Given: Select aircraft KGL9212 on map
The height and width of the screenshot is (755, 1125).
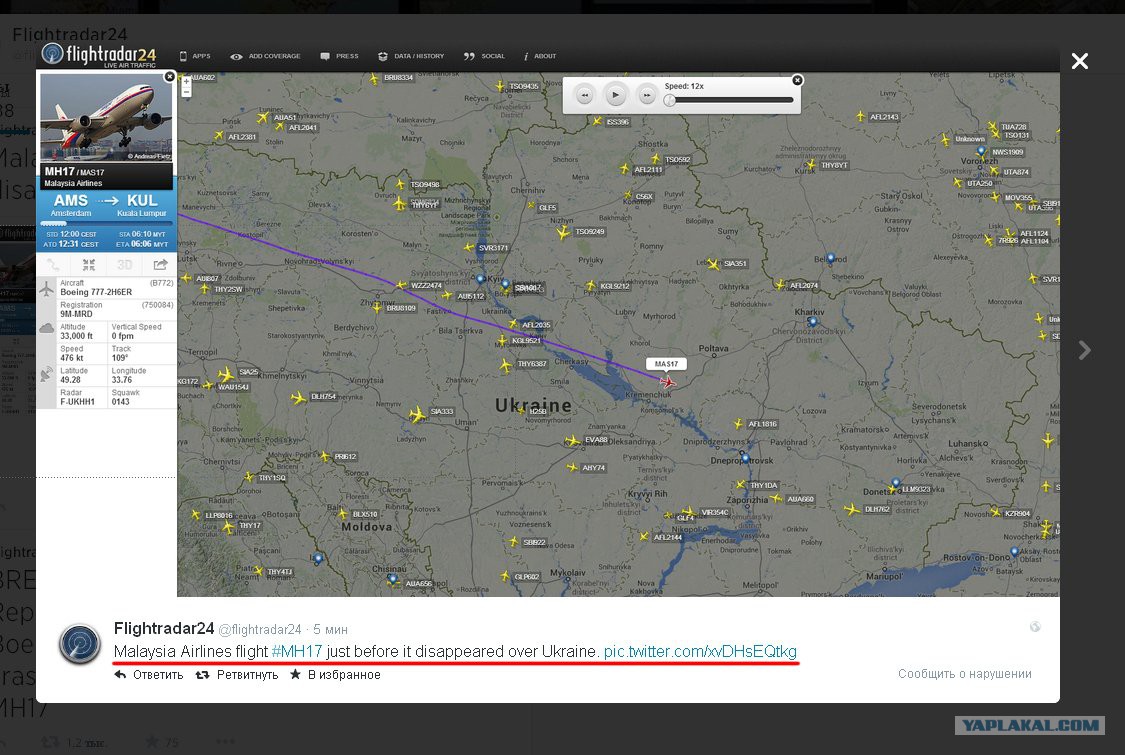Looking at the screenshot, I should [590, 286].
